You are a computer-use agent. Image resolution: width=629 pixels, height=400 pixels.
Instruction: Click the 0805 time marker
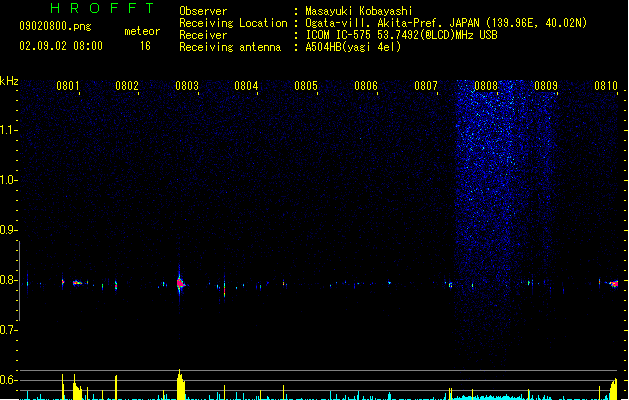(306, 86)
